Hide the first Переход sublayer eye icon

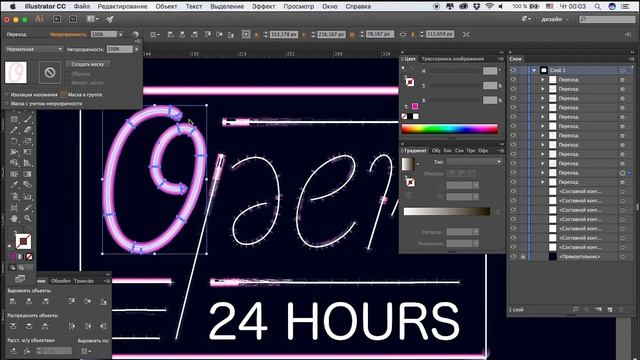point(513,80)
